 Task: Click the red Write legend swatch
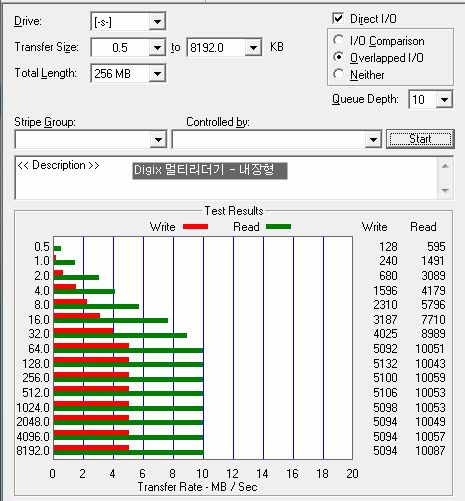click(x=196, y=227)
